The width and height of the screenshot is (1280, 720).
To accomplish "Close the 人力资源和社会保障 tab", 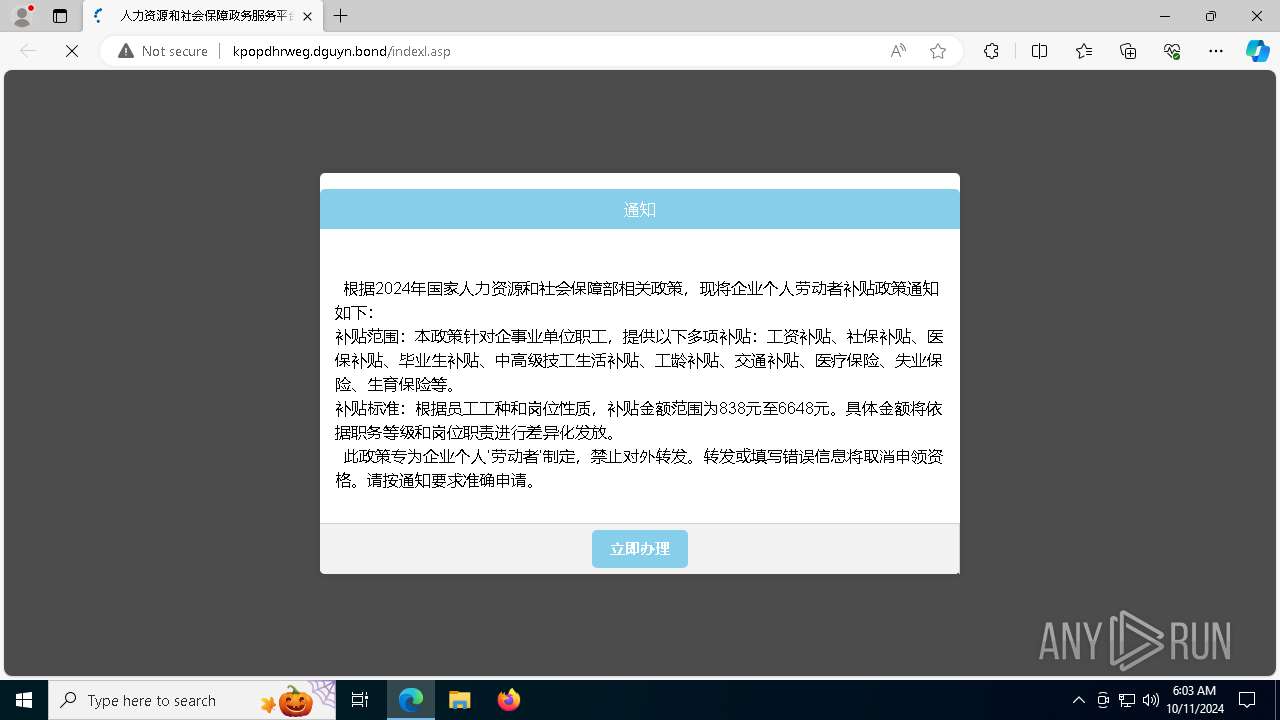I will 307,16.
